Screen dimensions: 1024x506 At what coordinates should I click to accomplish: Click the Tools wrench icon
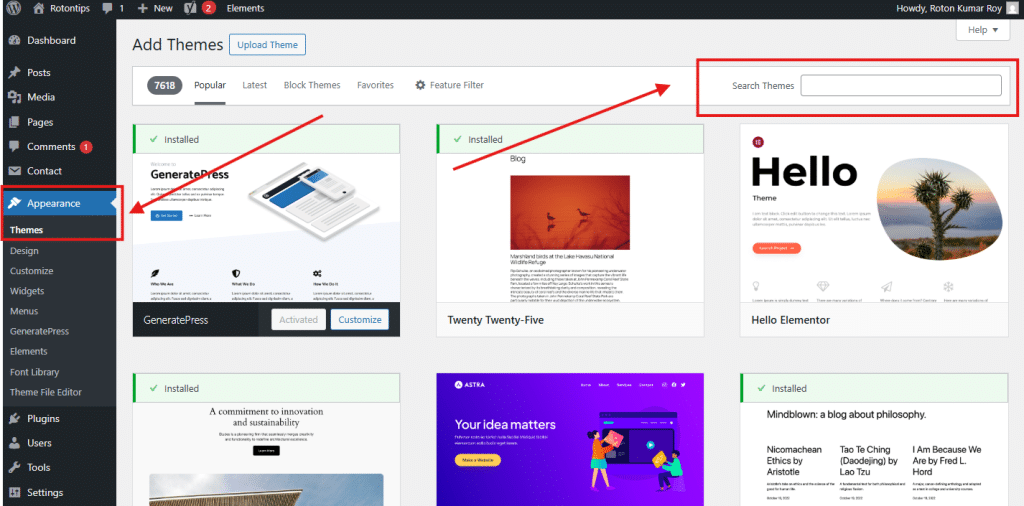[14, 467]
